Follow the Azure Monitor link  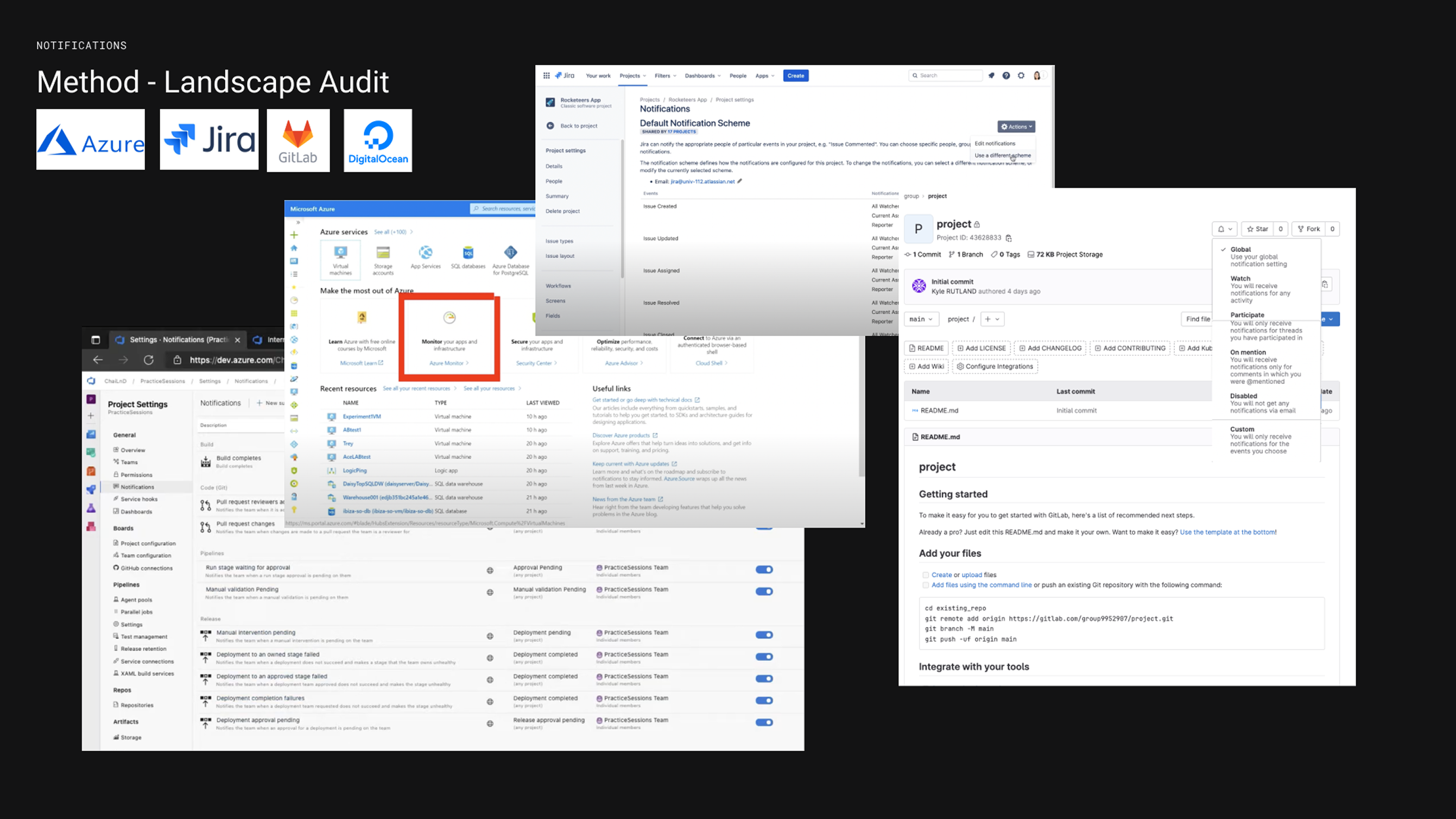point(449,363)
